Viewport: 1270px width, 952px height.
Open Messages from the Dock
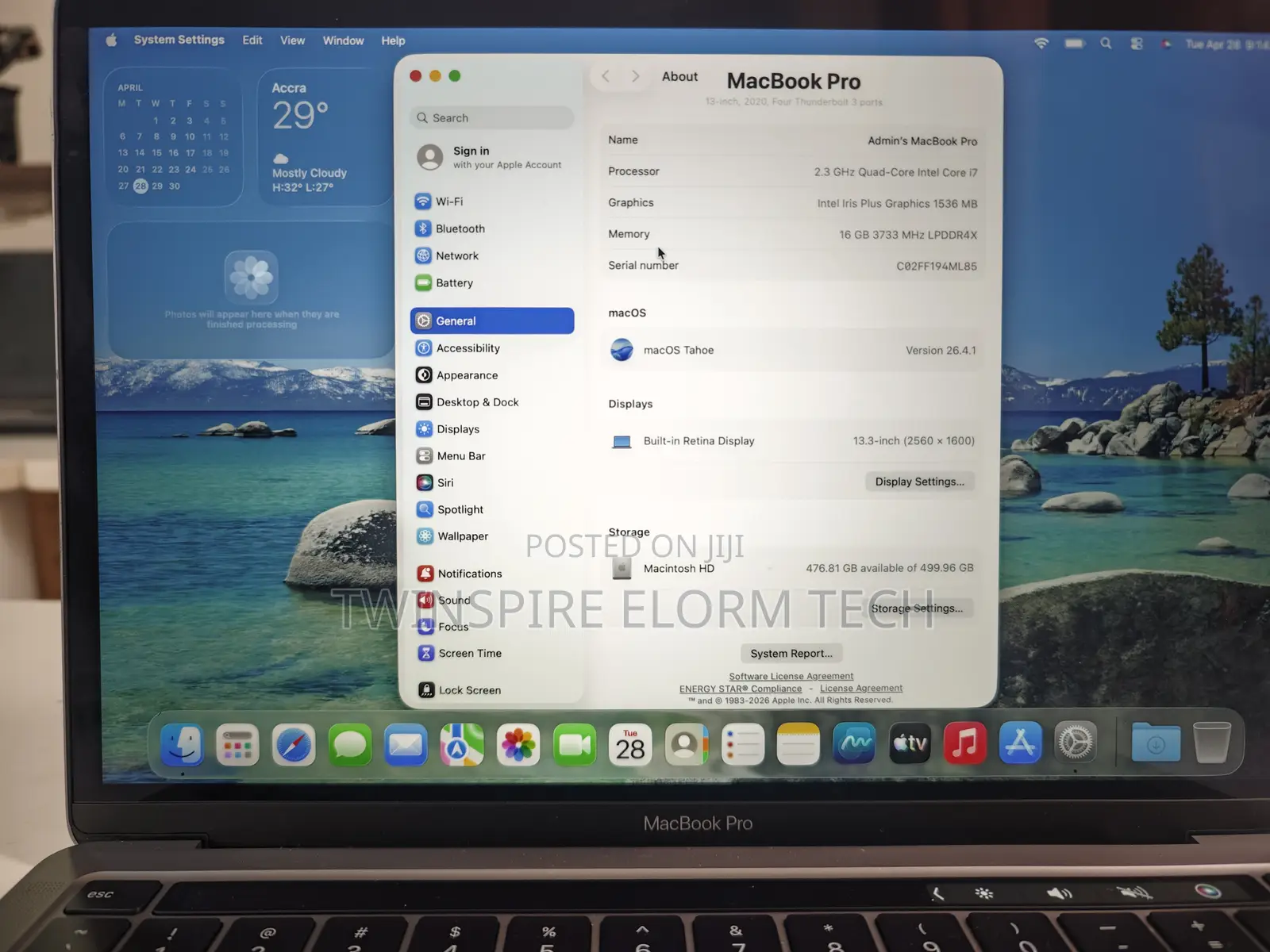(350, 745)
